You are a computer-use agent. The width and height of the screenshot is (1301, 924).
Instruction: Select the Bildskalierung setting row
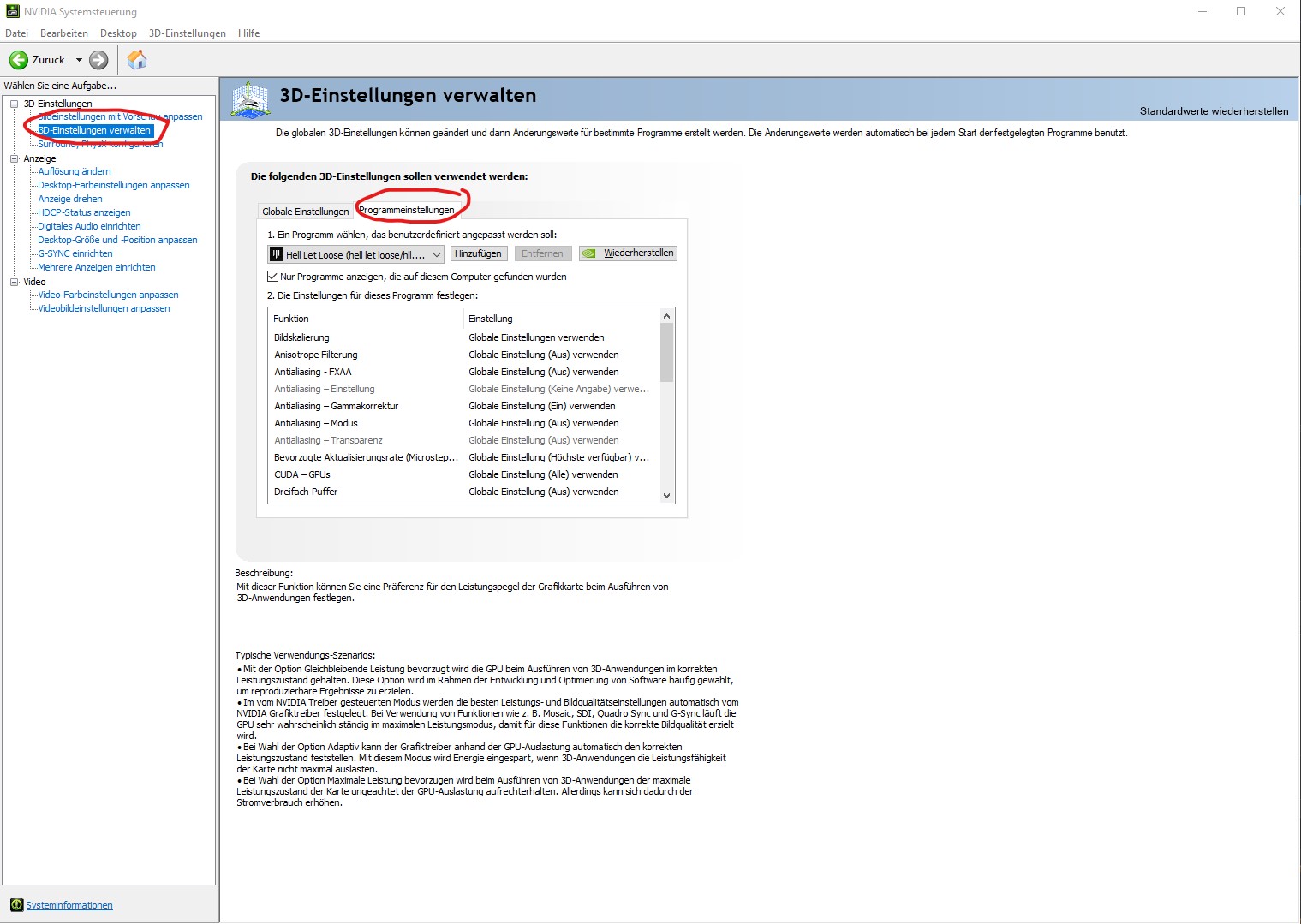[463, 337]
